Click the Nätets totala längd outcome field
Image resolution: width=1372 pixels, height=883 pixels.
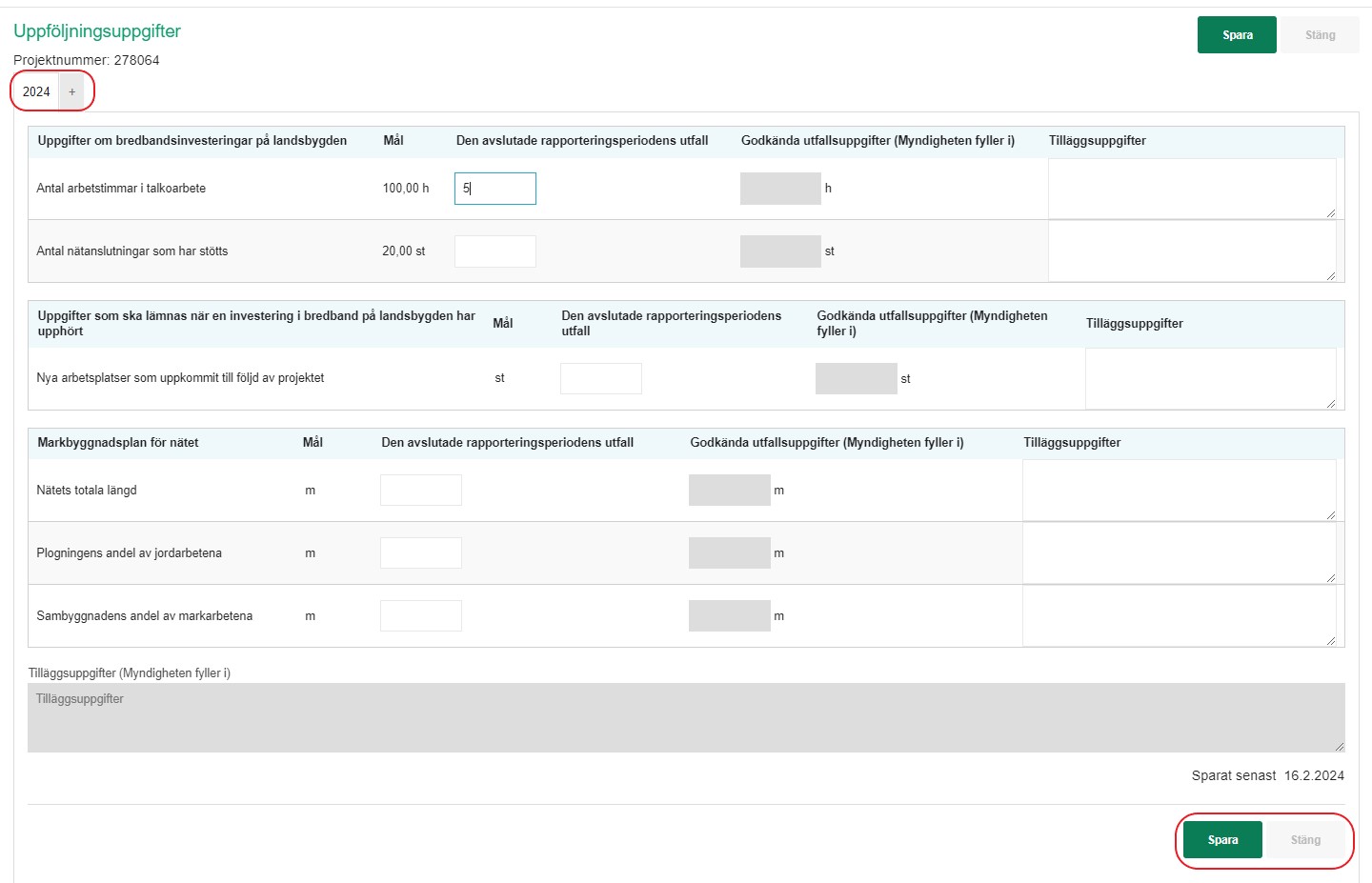(x=421, y=490)
